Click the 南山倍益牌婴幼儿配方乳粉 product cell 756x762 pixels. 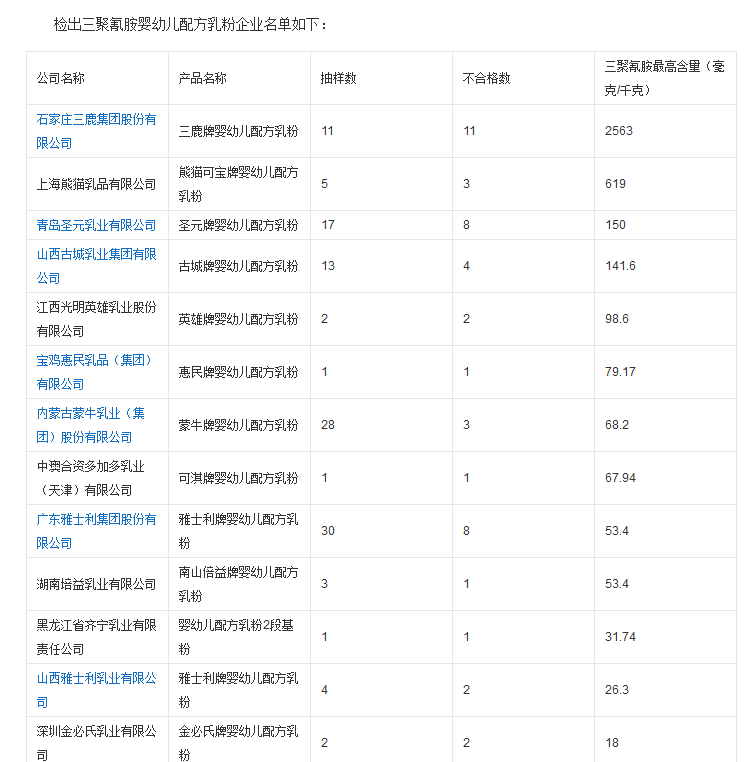[x=238, y=584]
